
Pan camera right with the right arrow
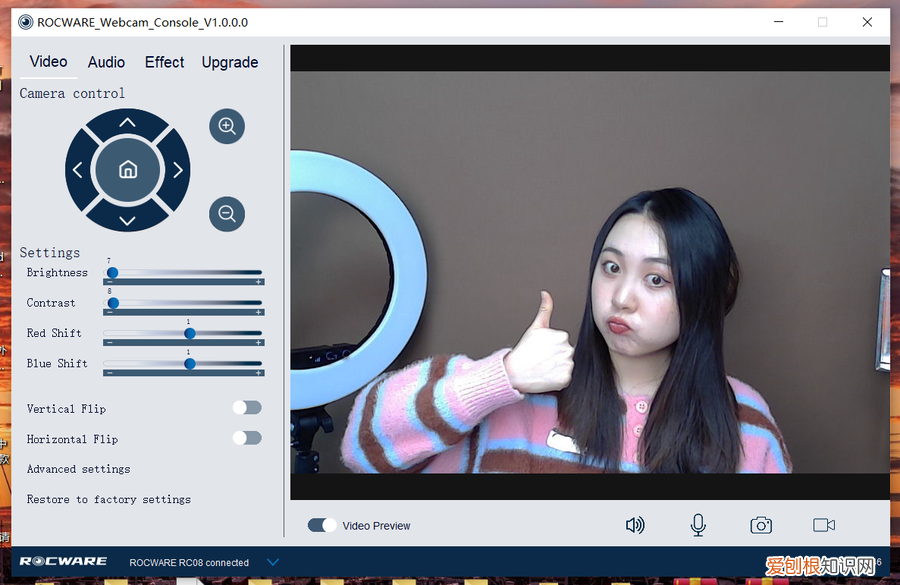click(x=178, y=170)
